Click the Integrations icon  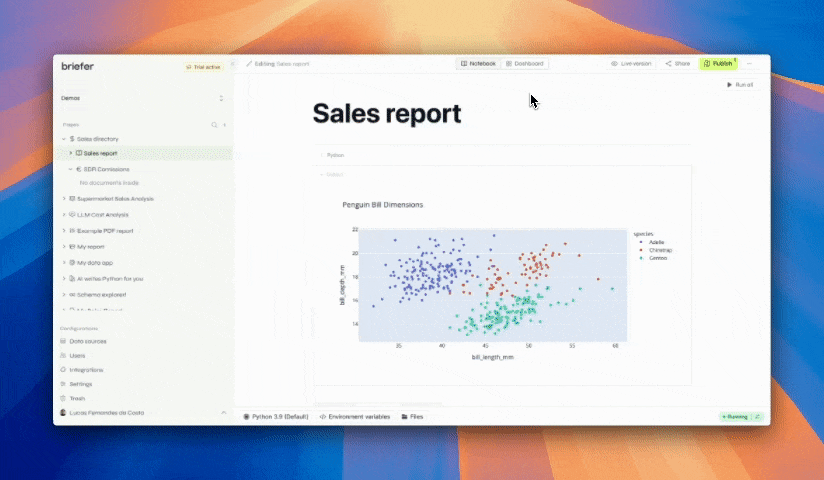pos(63,370)
